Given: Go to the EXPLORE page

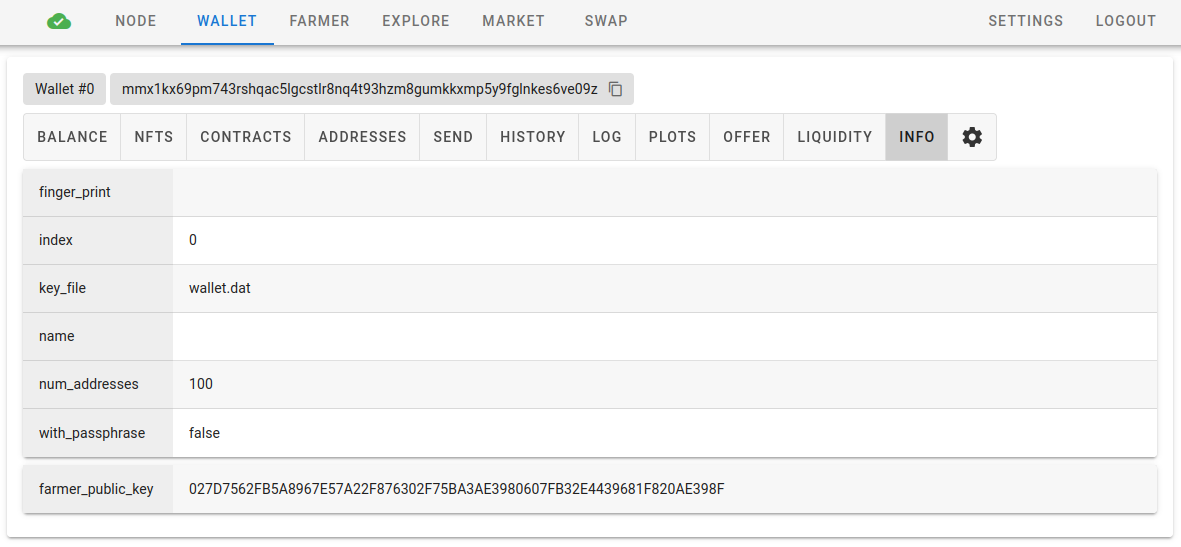Looking at the screenshot, I should pyautogui.click(x=416, y=21).
